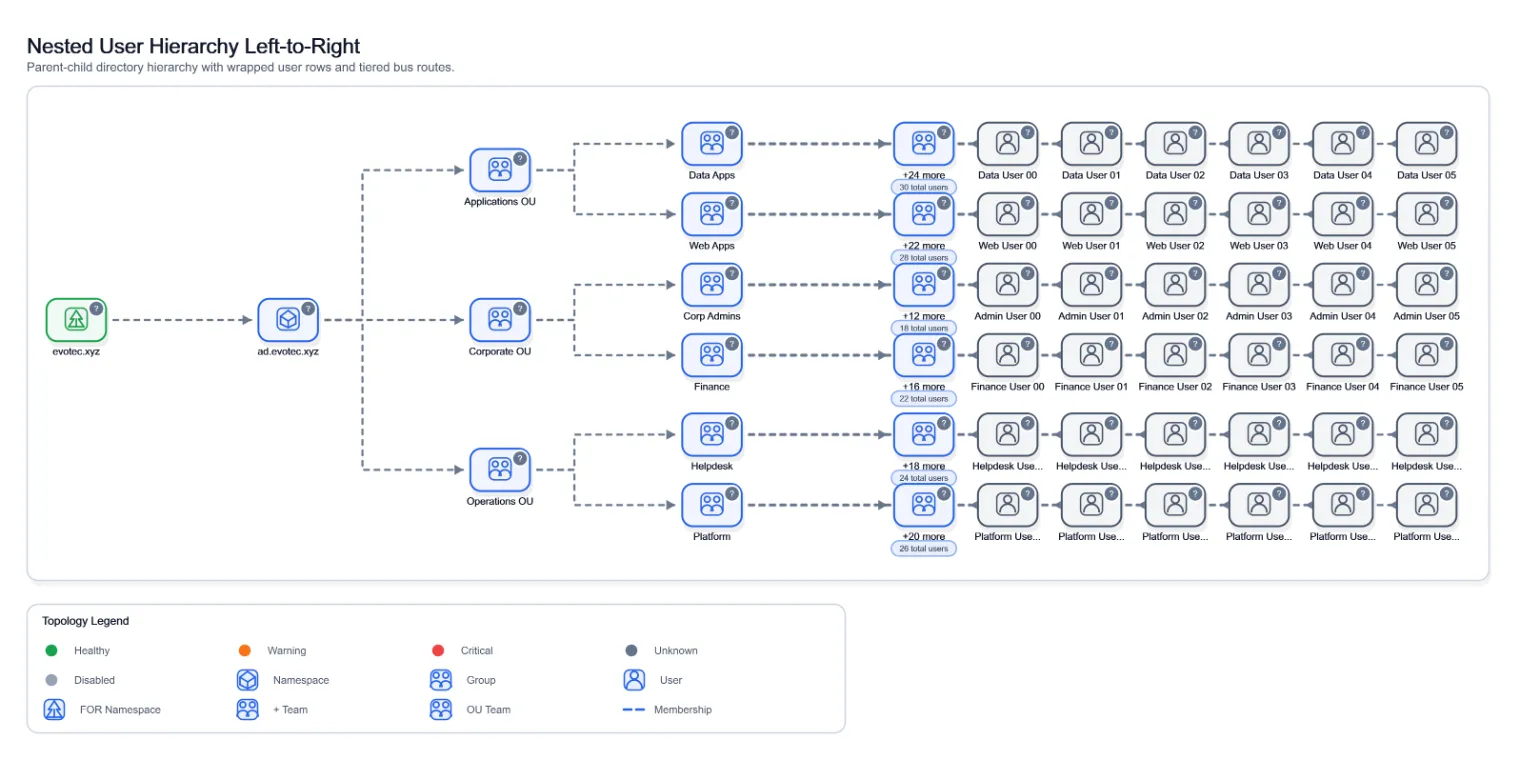Open the Applications OU node icon
Screen dimensions: 1540x760
click(500, 170)
